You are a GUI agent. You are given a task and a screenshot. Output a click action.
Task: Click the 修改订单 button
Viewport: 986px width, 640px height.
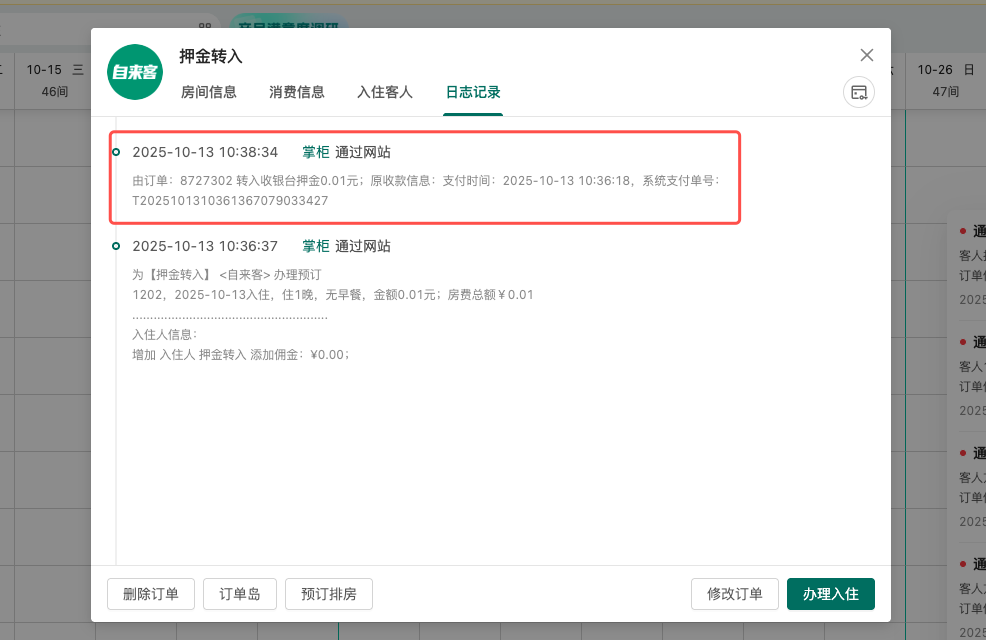click(734, 594)
